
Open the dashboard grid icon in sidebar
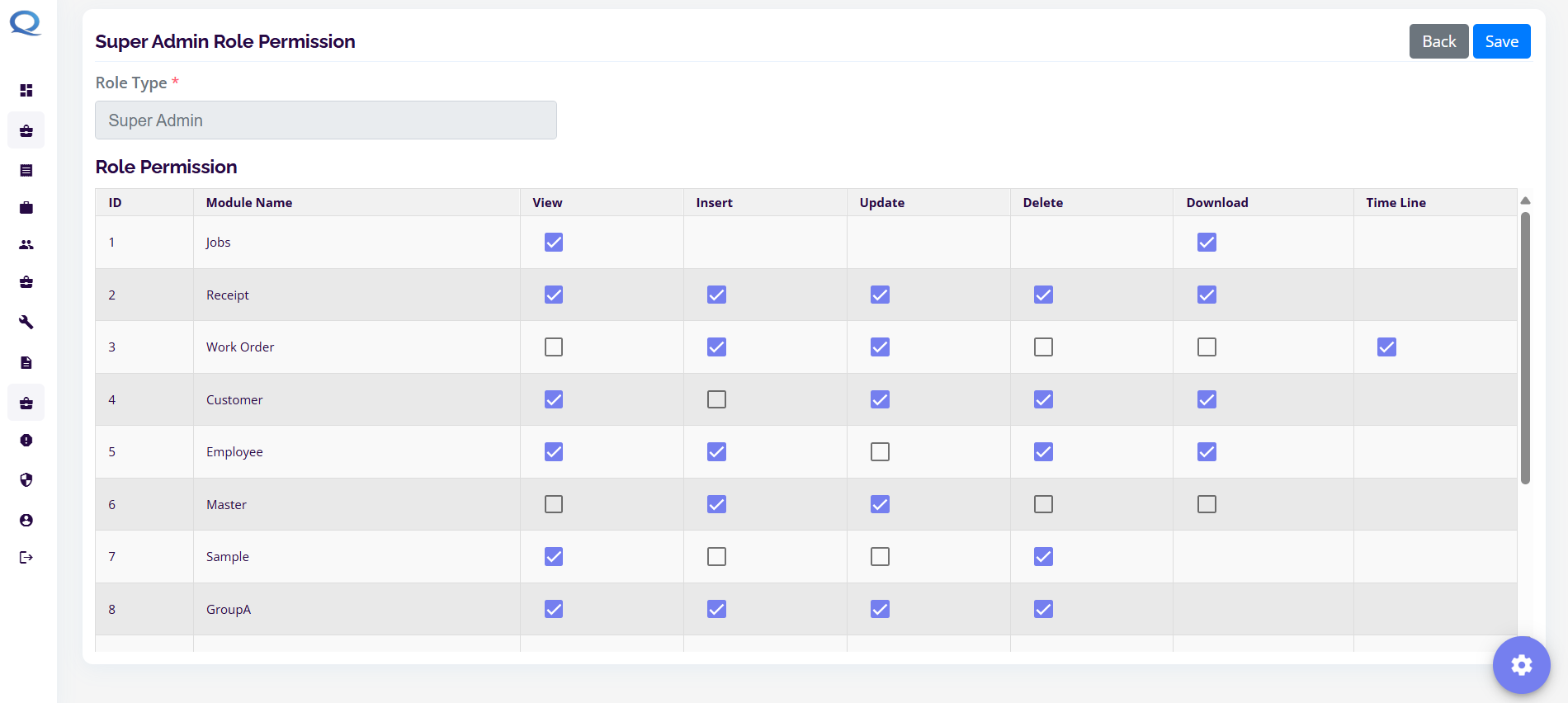[26, 90]
